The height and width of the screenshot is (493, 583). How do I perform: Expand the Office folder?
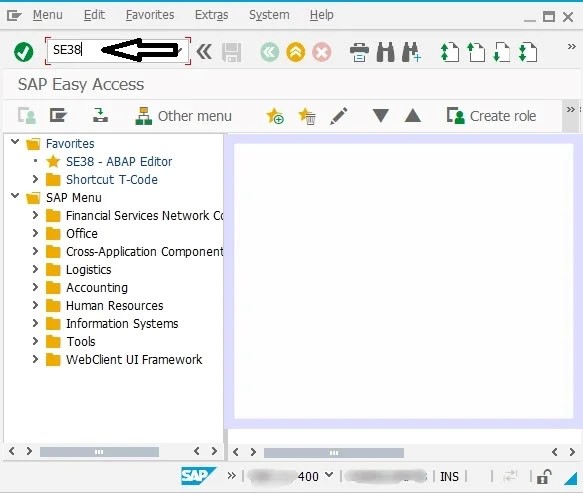pyautogui.click(x=35, y=233)
